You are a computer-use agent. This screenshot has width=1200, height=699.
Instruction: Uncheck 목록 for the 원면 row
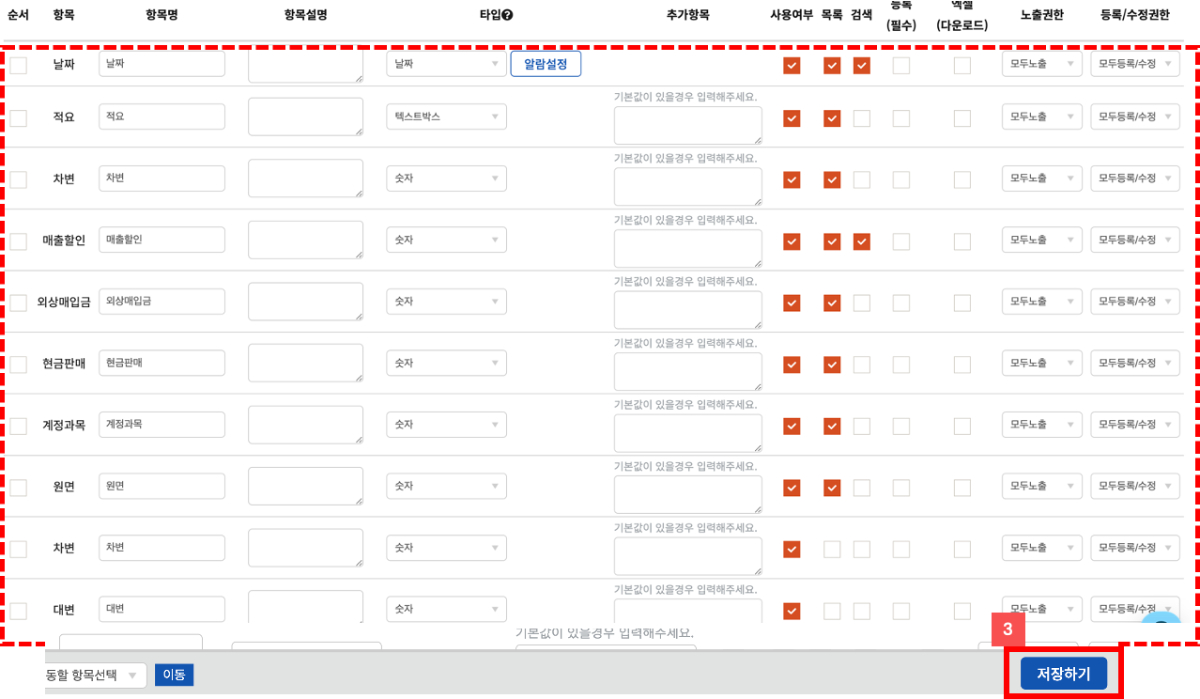832,488
